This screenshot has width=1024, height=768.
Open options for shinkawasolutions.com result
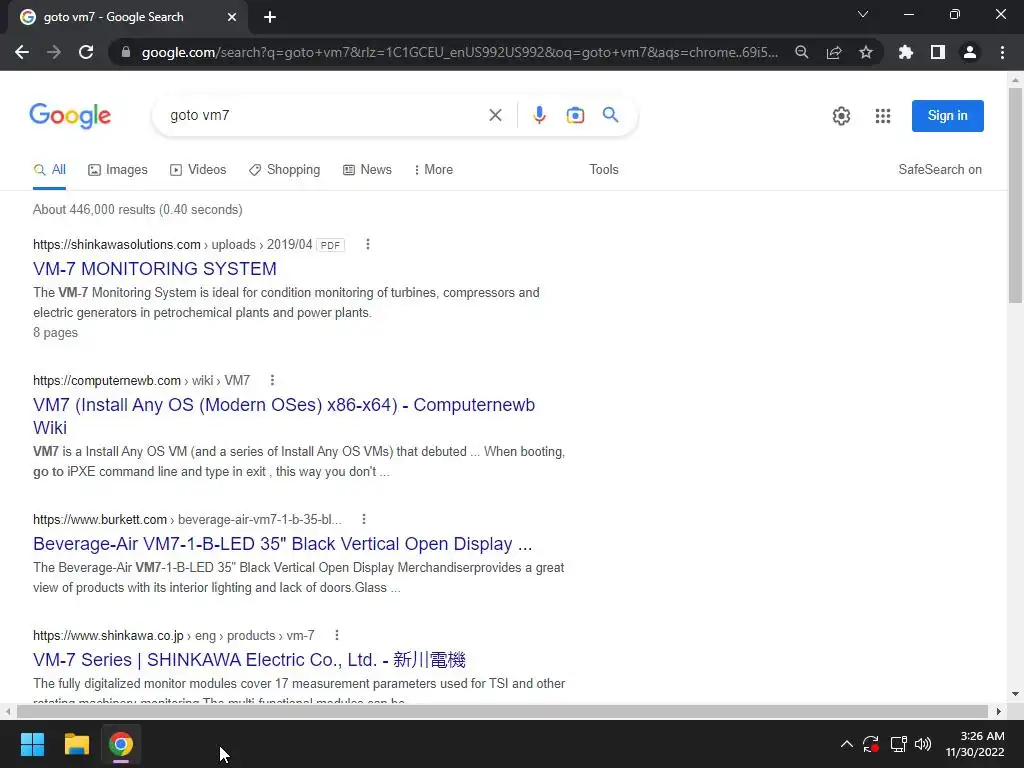pyautogui.click(x=368, y=244)
